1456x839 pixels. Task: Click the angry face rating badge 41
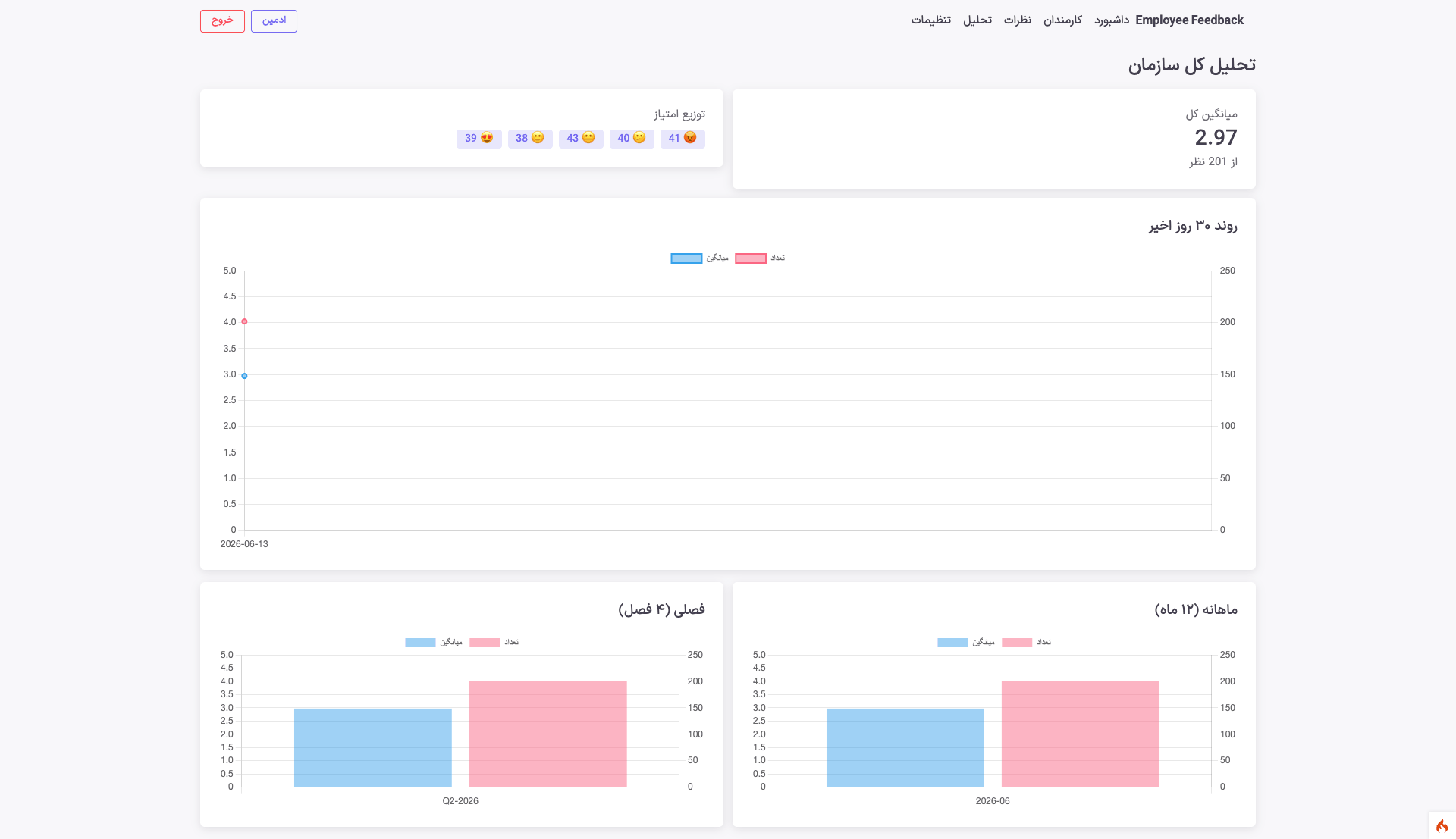(x=682, y=138)
